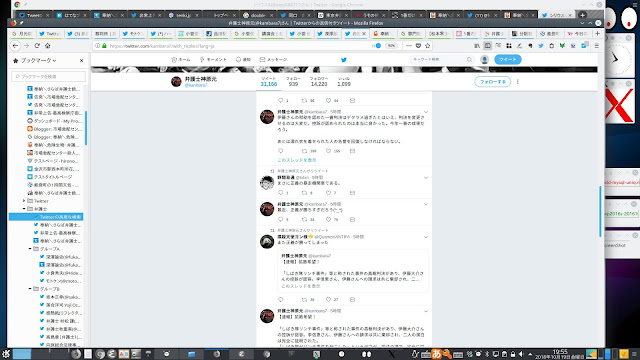Click the Twitter search magnifier icon
Viewport: 640px width, 360px height.
(469, 60)
